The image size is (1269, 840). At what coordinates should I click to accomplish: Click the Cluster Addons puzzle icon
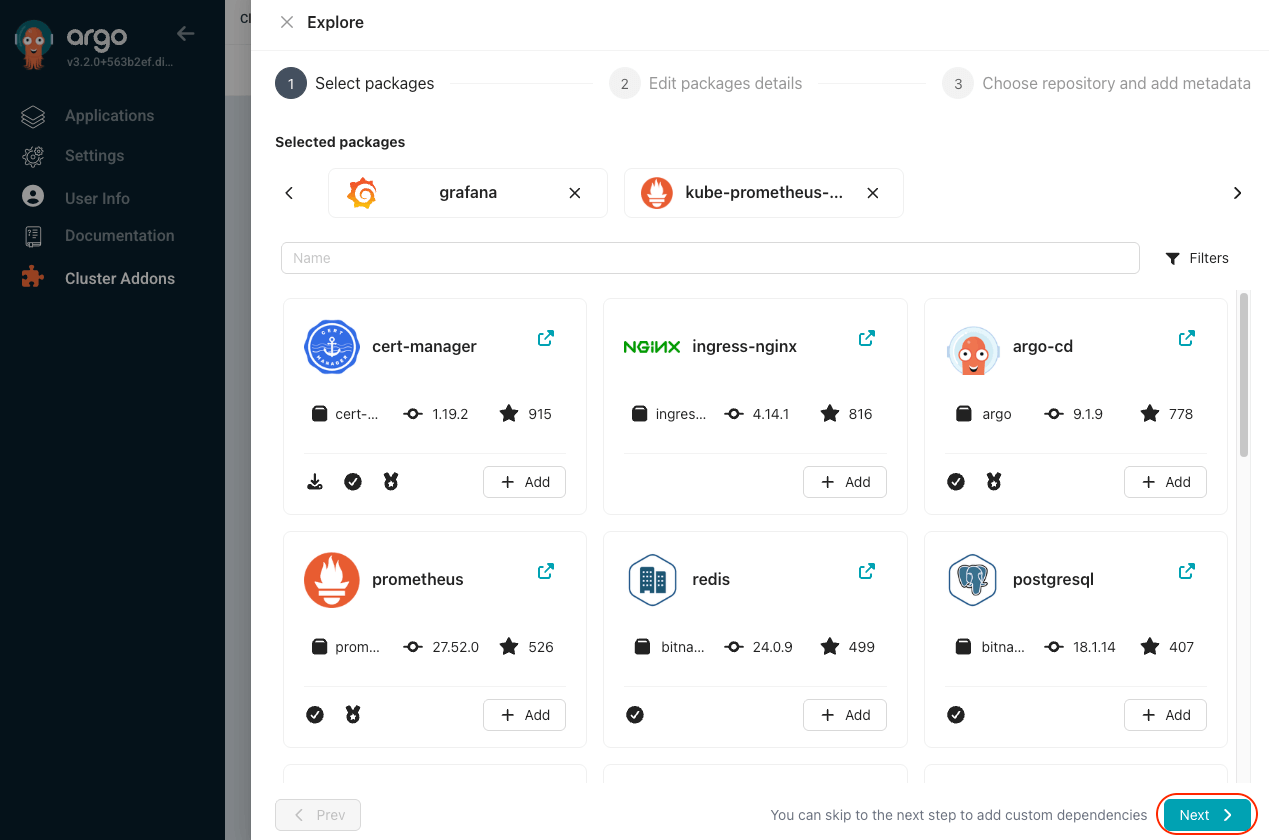[33, 278]
